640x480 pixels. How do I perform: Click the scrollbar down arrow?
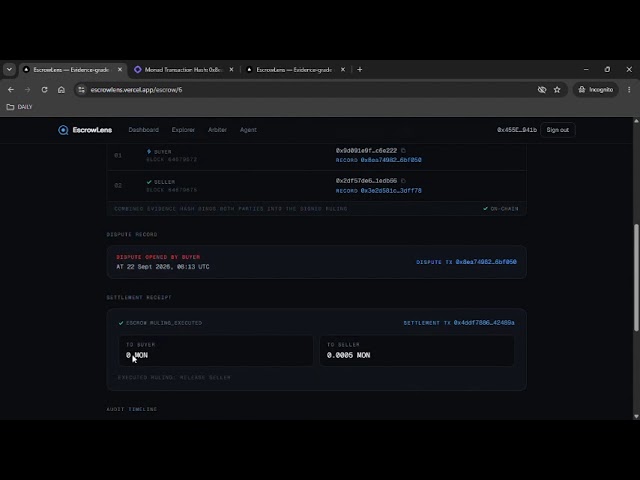point(636,416)
